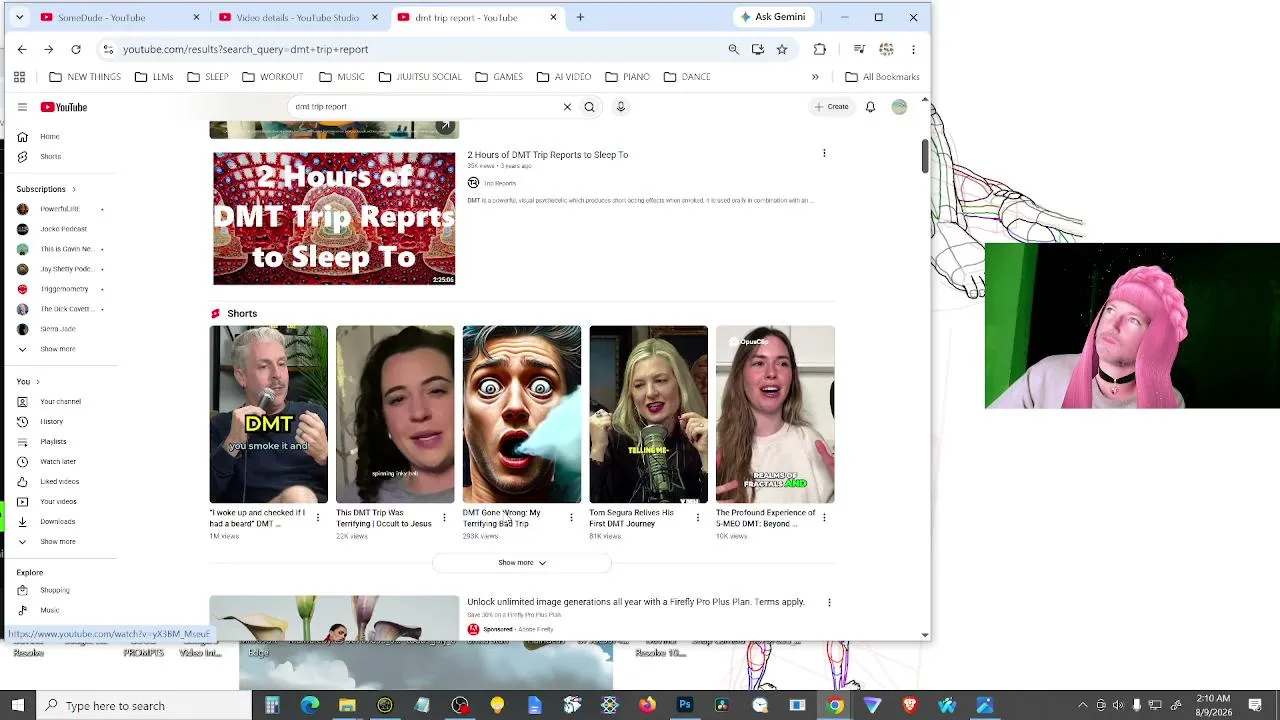1280x720 pixels.
Task: Start voice search with the microphone
Action: pyautogui.click(x=620, y=107)
